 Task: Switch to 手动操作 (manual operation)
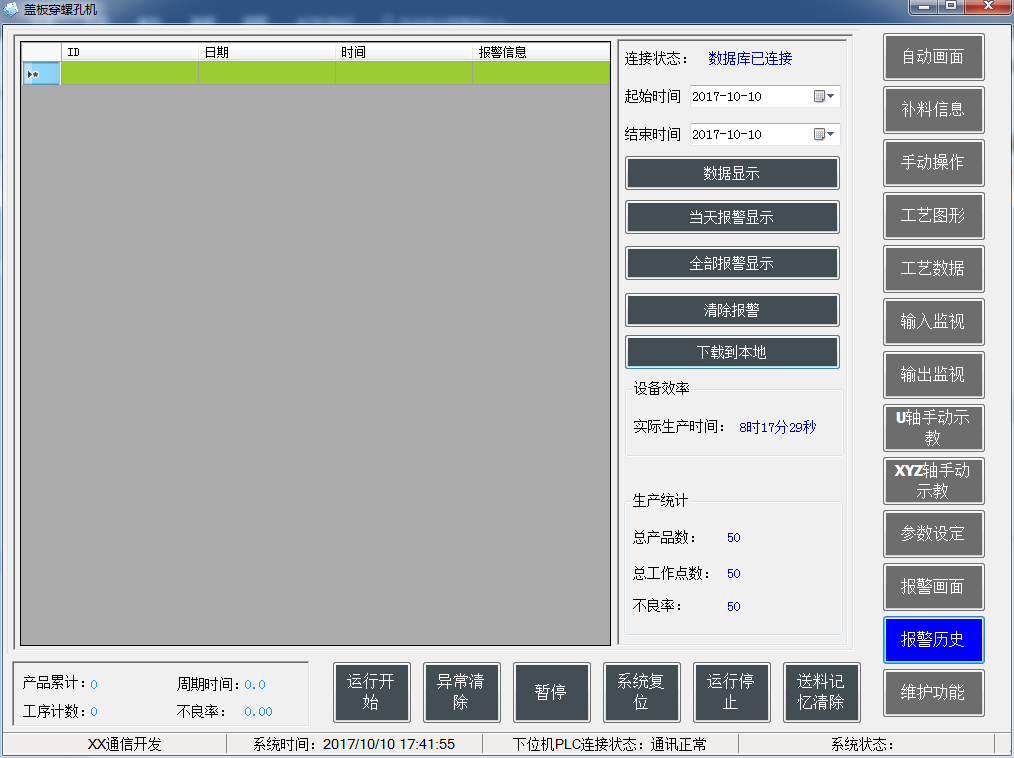(933, 163)
